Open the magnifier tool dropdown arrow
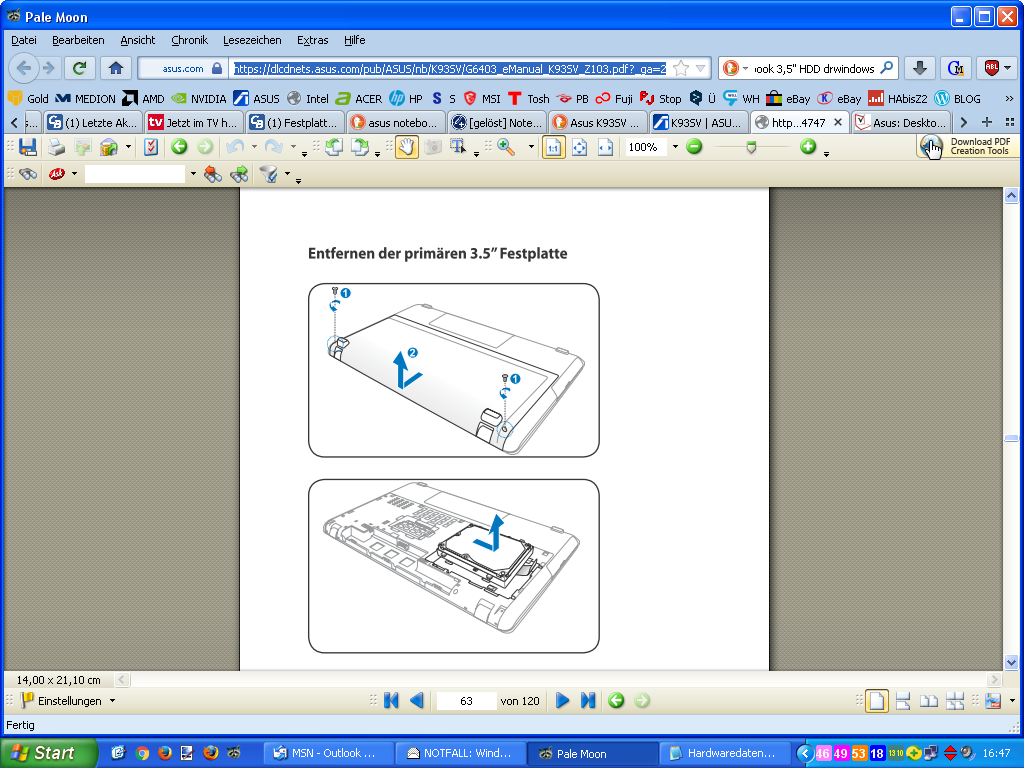Screen dimensions: 1024x768 (531, 147)
